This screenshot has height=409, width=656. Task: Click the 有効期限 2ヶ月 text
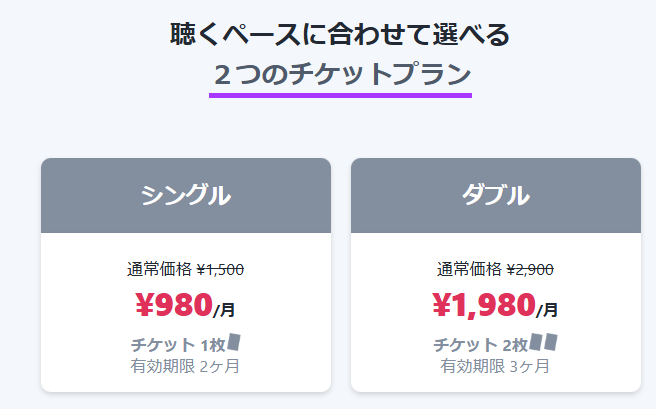(x=185, y=366)
